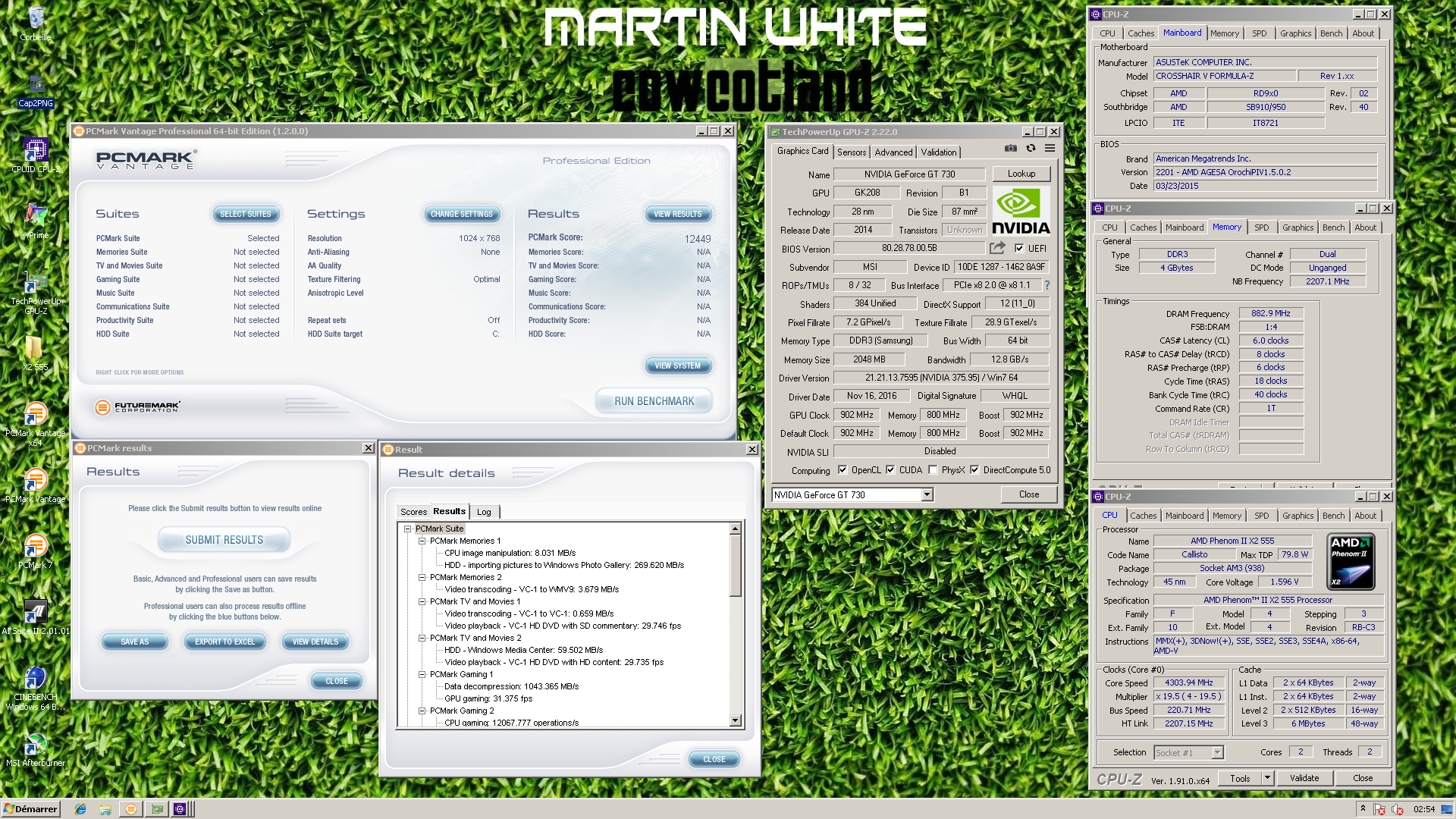Viewport: 1456px width, 819px height.
Task: Toggle the DirectCompute 5.0 checkbox
Action: click(974, 470)
